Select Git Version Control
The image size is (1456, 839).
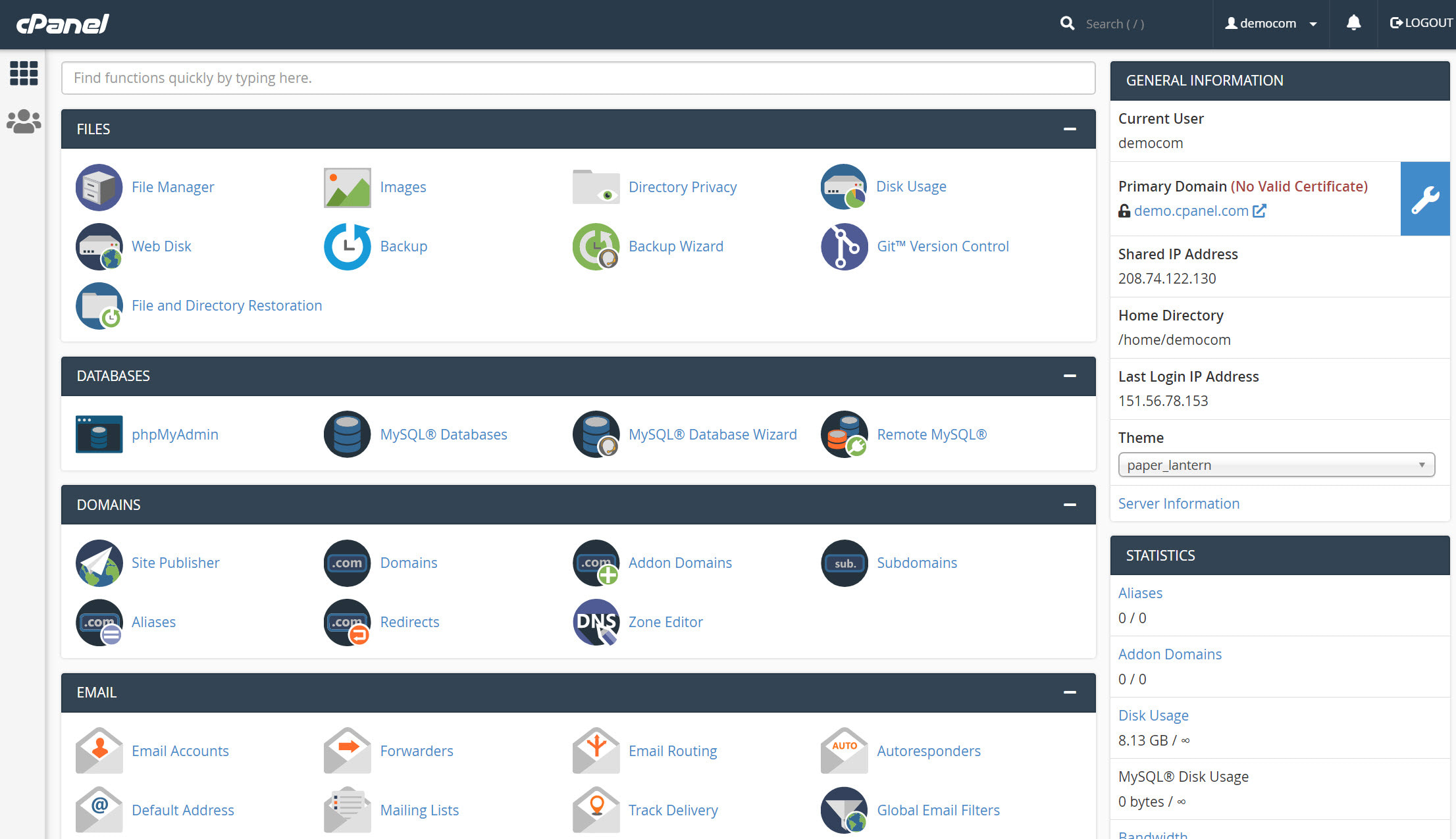pos(943,246)
